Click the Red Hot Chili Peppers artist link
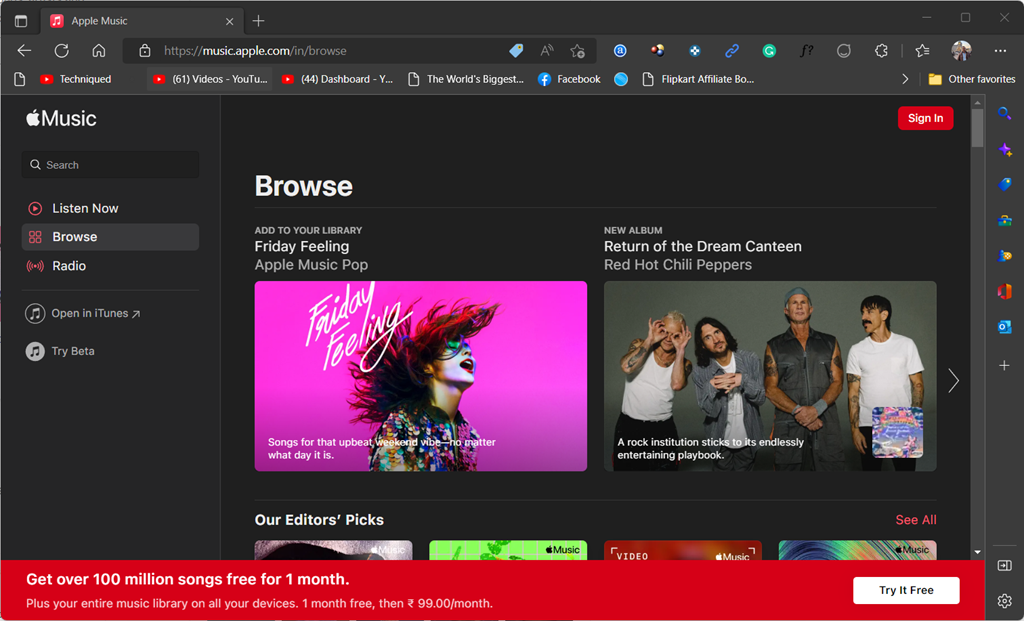Image resolution: width=1024 pixels, height=621 pixels. (x=678, y=264)
